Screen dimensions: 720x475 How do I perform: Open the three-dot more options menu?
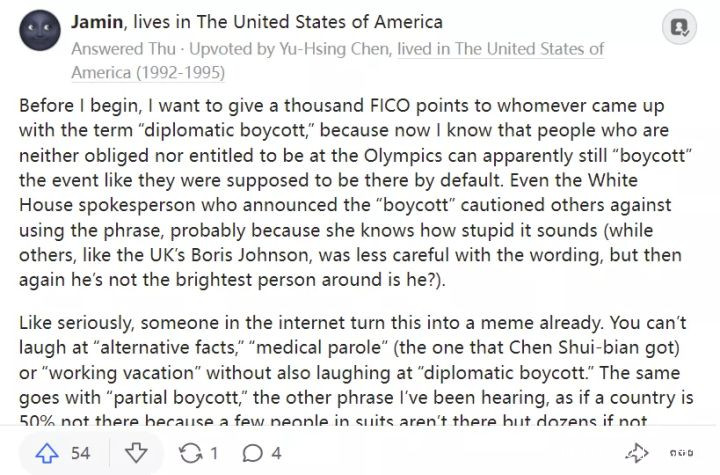coord(683,453)
